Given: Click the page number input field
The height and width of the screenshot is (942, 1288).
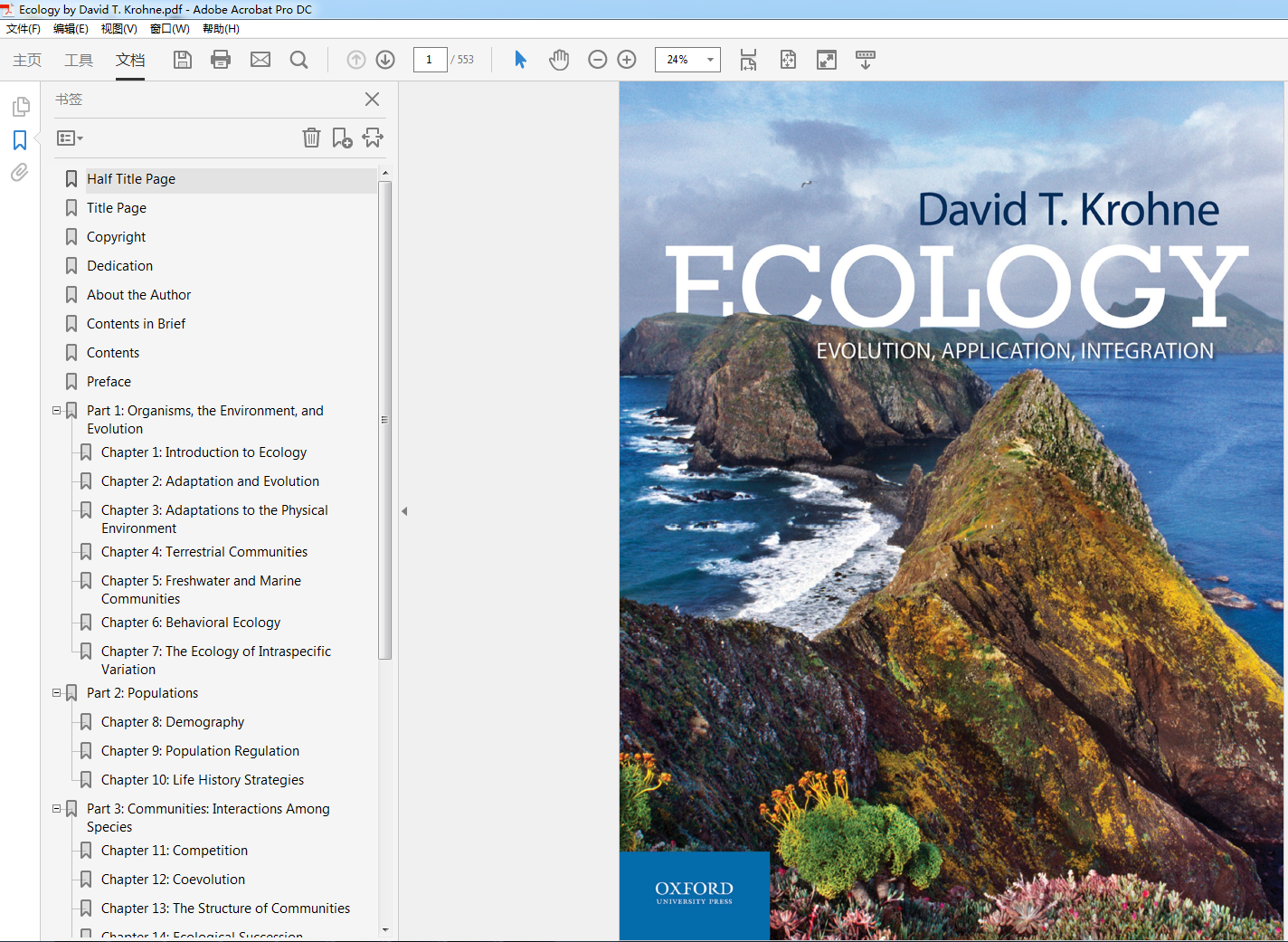Looking at the screenshot, I should [x=430, y=60].
